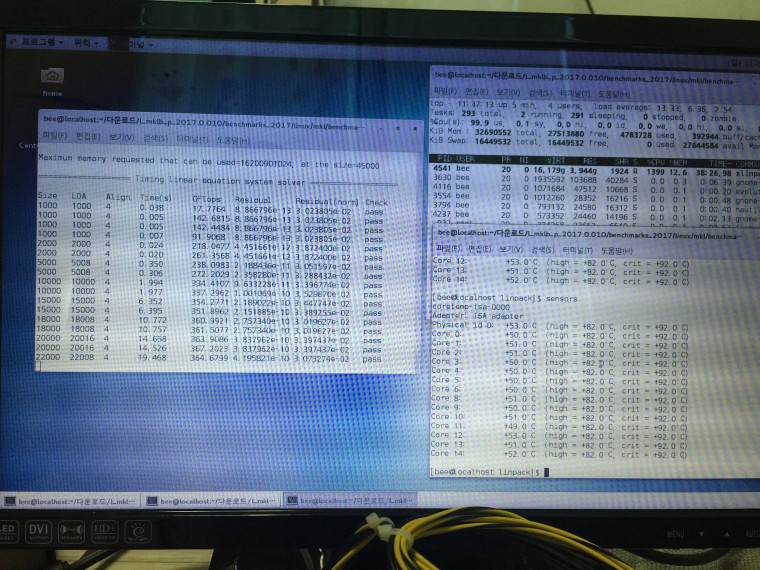Open 검색(S) menu in Linpack results terminal
Viewport: 760px width, 570px height.
click(x=156, y=139)
